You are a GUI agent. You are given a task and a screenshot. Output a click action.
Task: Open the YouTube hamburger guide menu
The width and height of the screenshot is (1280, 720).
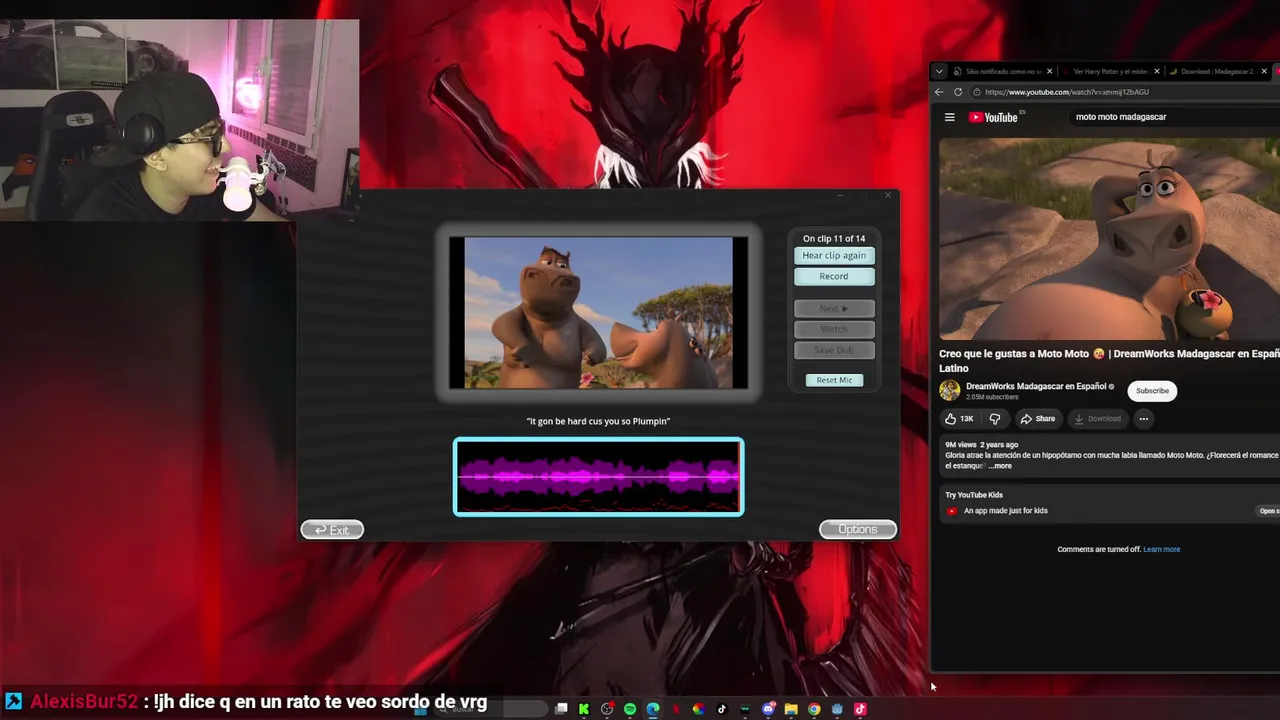tap(950, 117)
